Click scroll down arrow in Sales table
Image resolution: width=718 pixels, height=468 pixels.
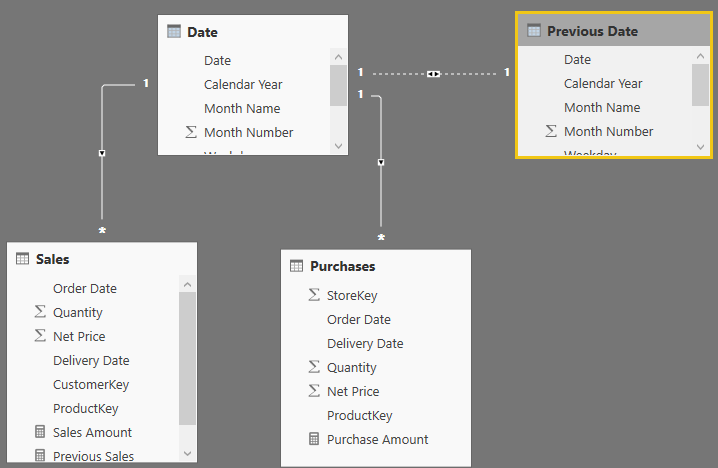click(187, 453)
